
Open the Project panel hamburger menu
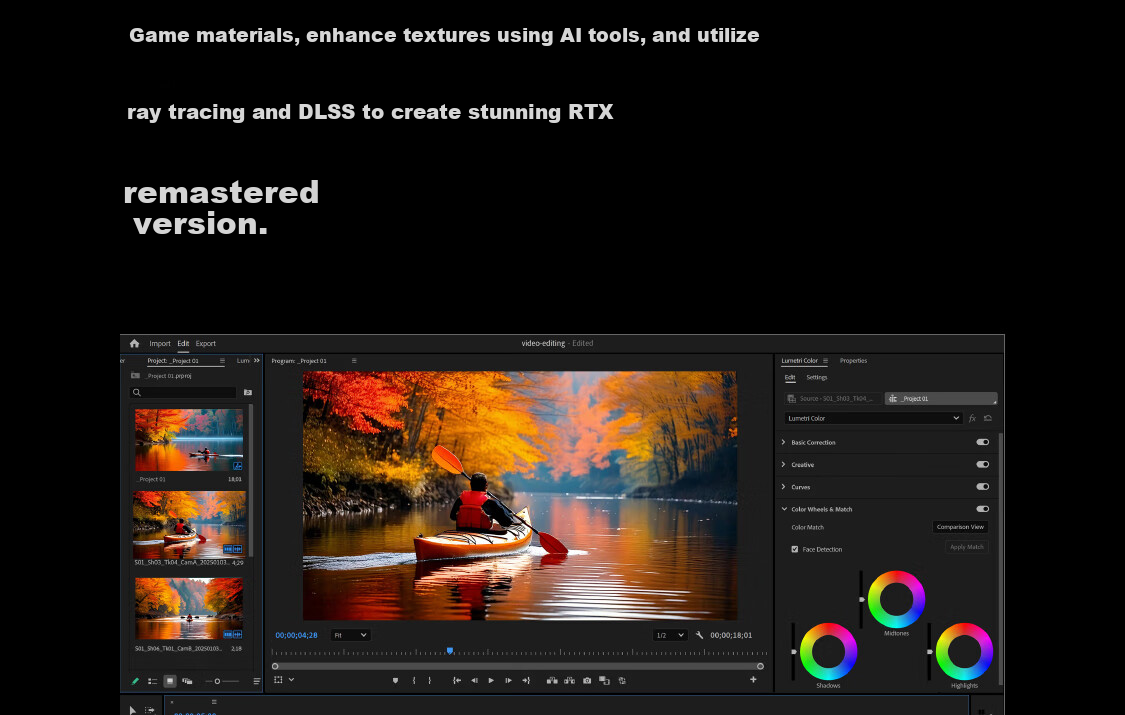click(222, 361)
